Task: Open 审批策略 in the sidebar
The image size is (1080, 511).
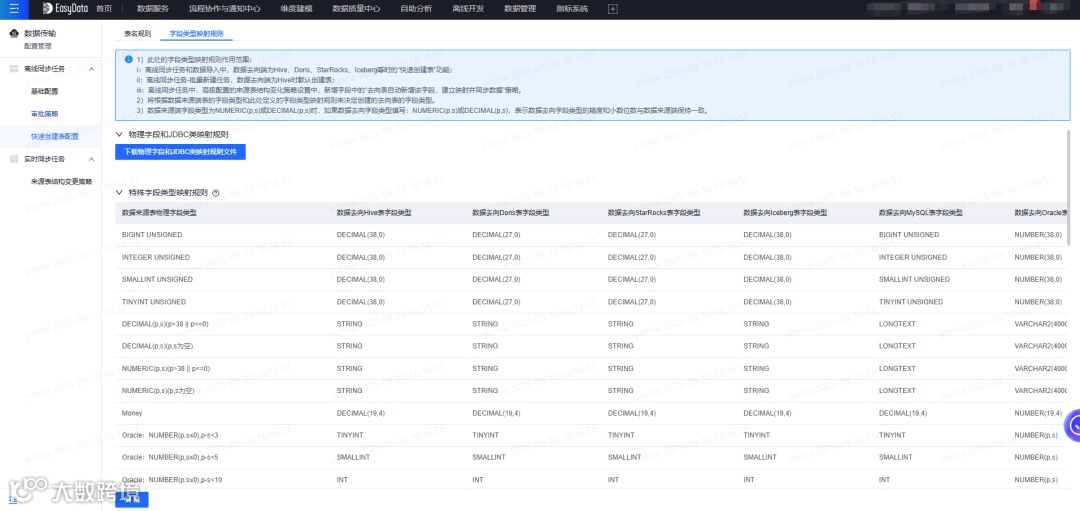Action: coord(44,114)
